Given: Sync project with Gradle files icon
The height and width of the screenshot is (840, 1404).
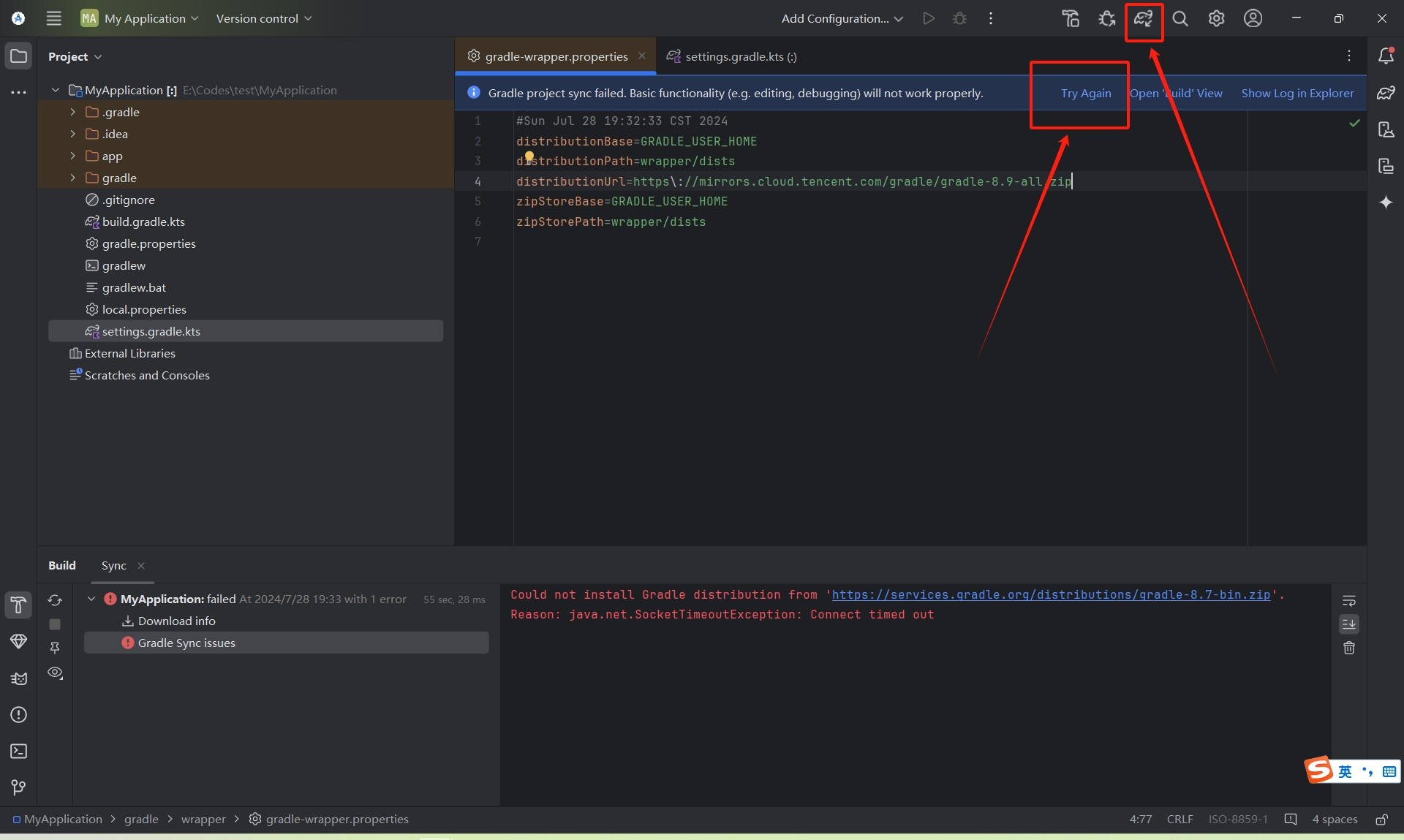Looking at the screenshot, I should pos(1144,18).
